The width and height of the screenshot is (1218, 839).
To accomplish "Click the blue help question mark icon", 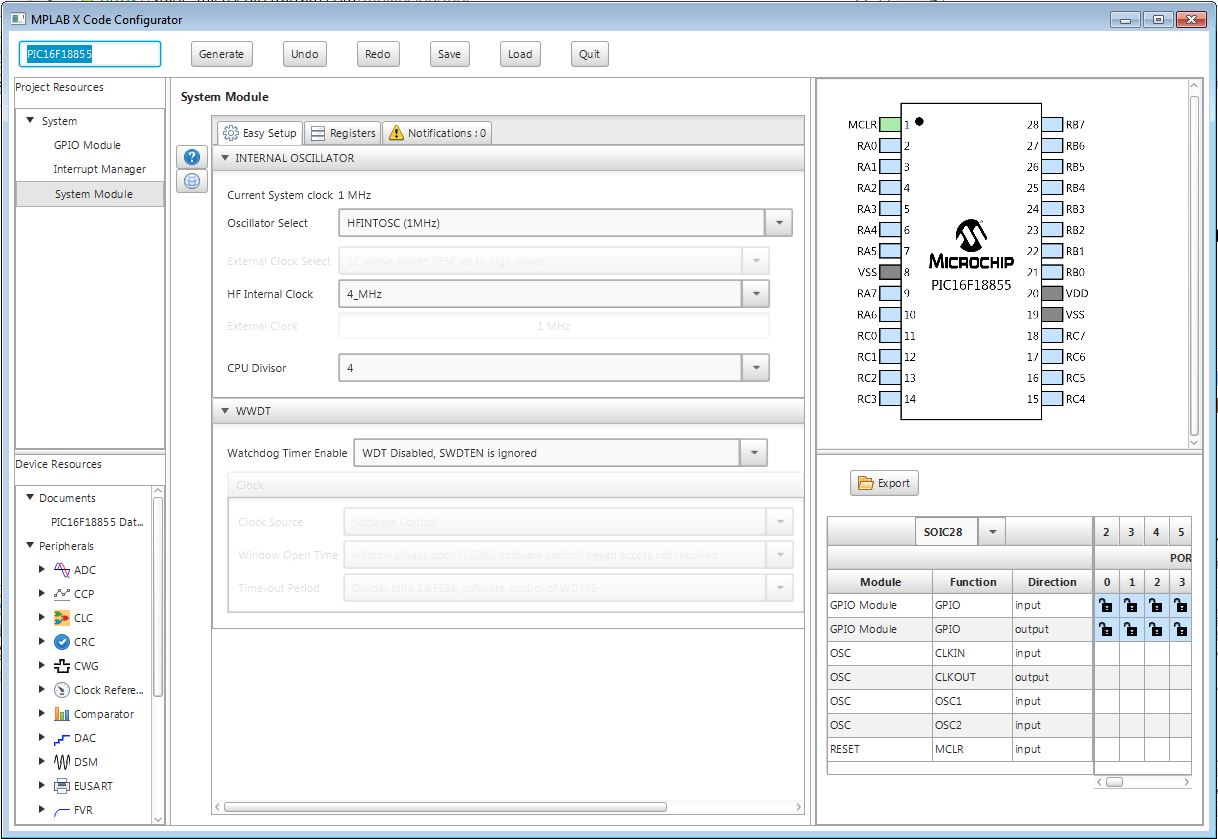I will (192, 157).
